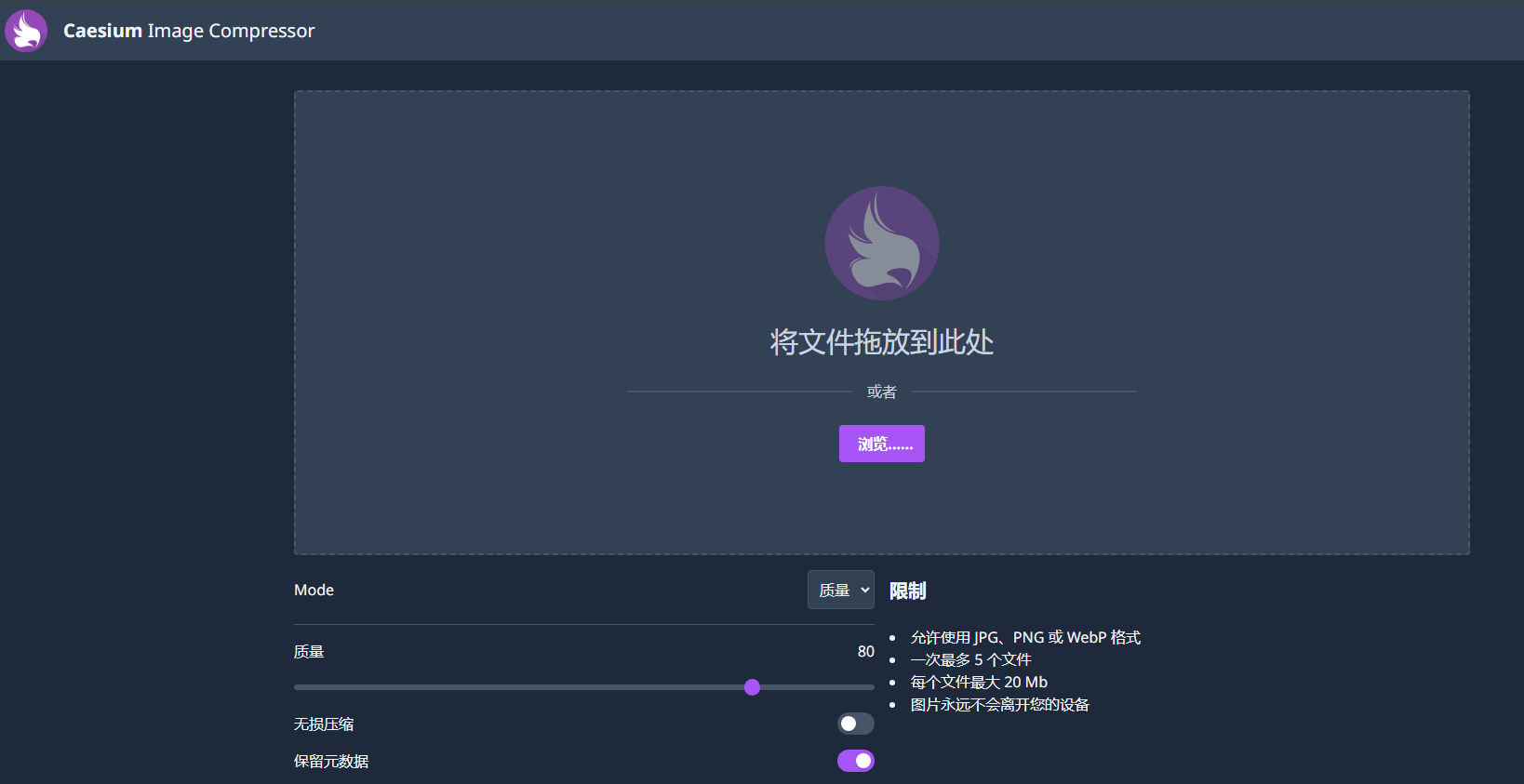This screenshot has height=784, width=1524.
Task: Click the 将文件拖放到此处 drop text
Action: click(x=882, y=342)
